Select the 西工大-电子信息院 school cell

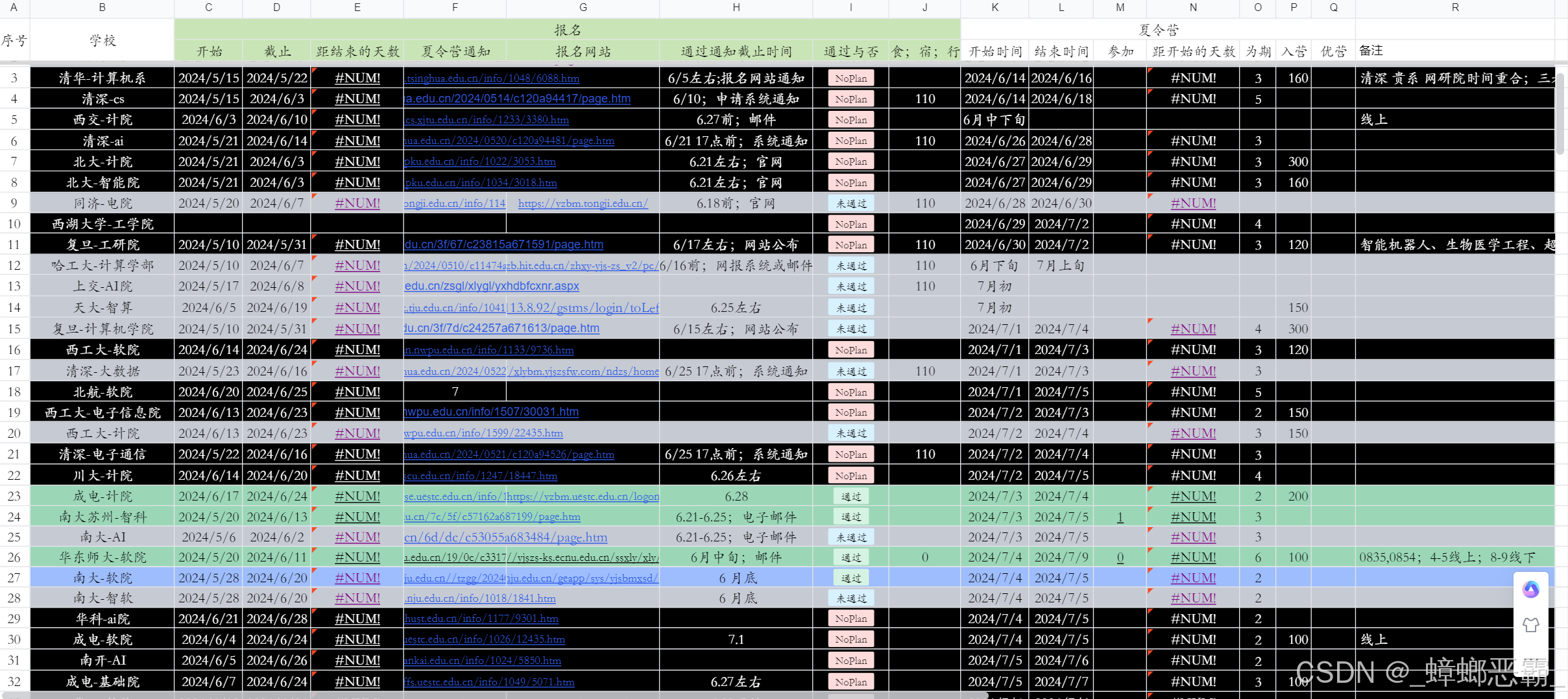click(102, 412)
